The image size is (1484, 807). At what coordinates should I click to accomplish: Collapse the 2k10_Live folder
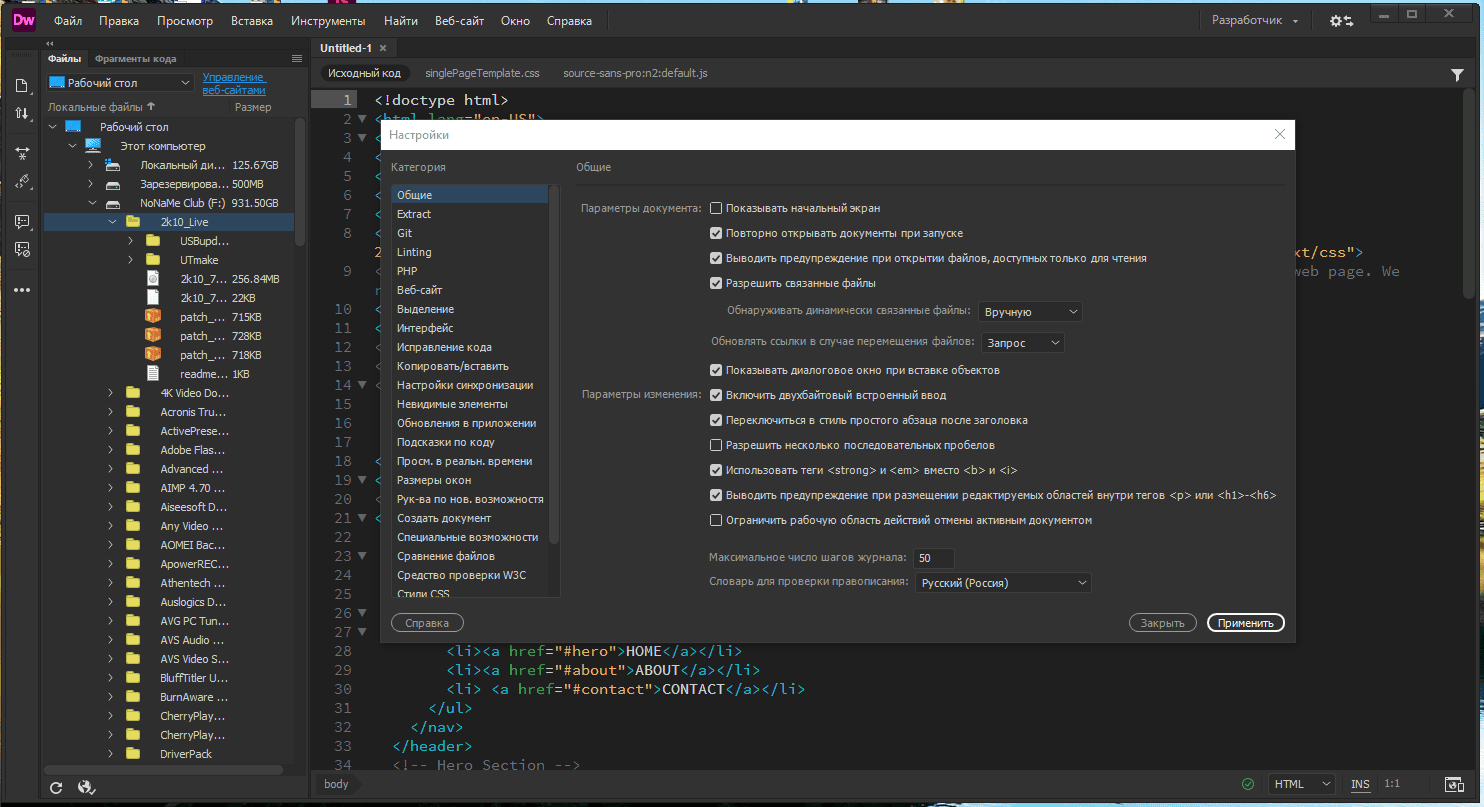112,222
